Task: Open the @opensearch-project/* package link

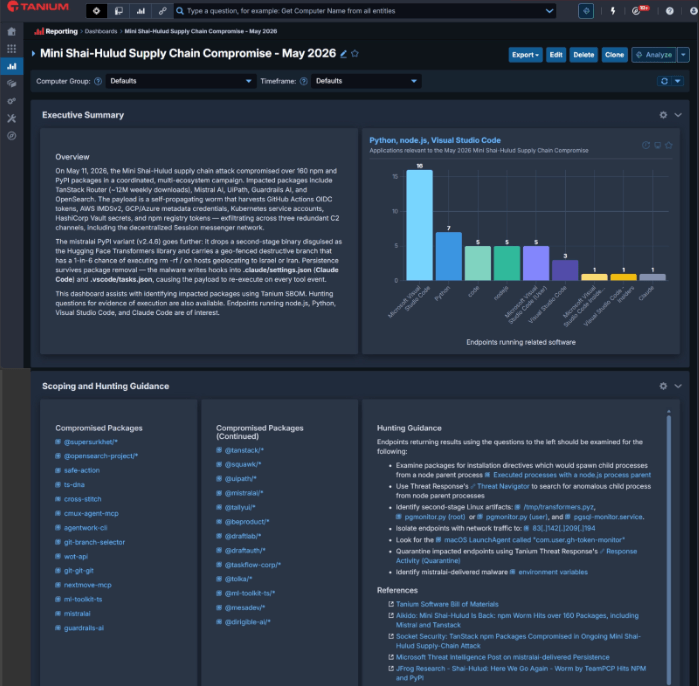Action: (x=101, y=456)
